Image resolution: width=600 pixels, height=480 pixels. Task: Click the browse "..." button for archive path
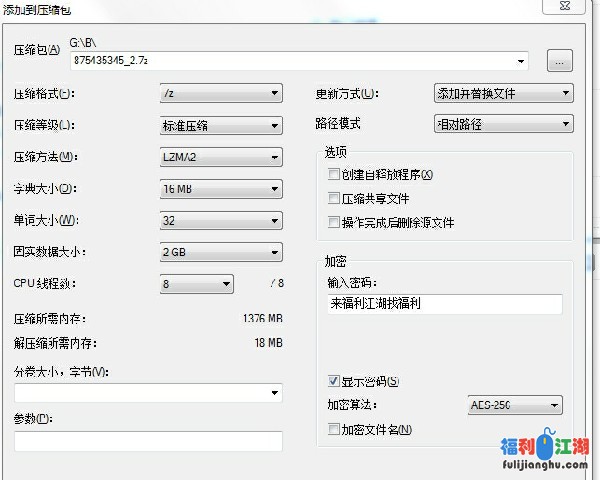(x=559, y=61)
